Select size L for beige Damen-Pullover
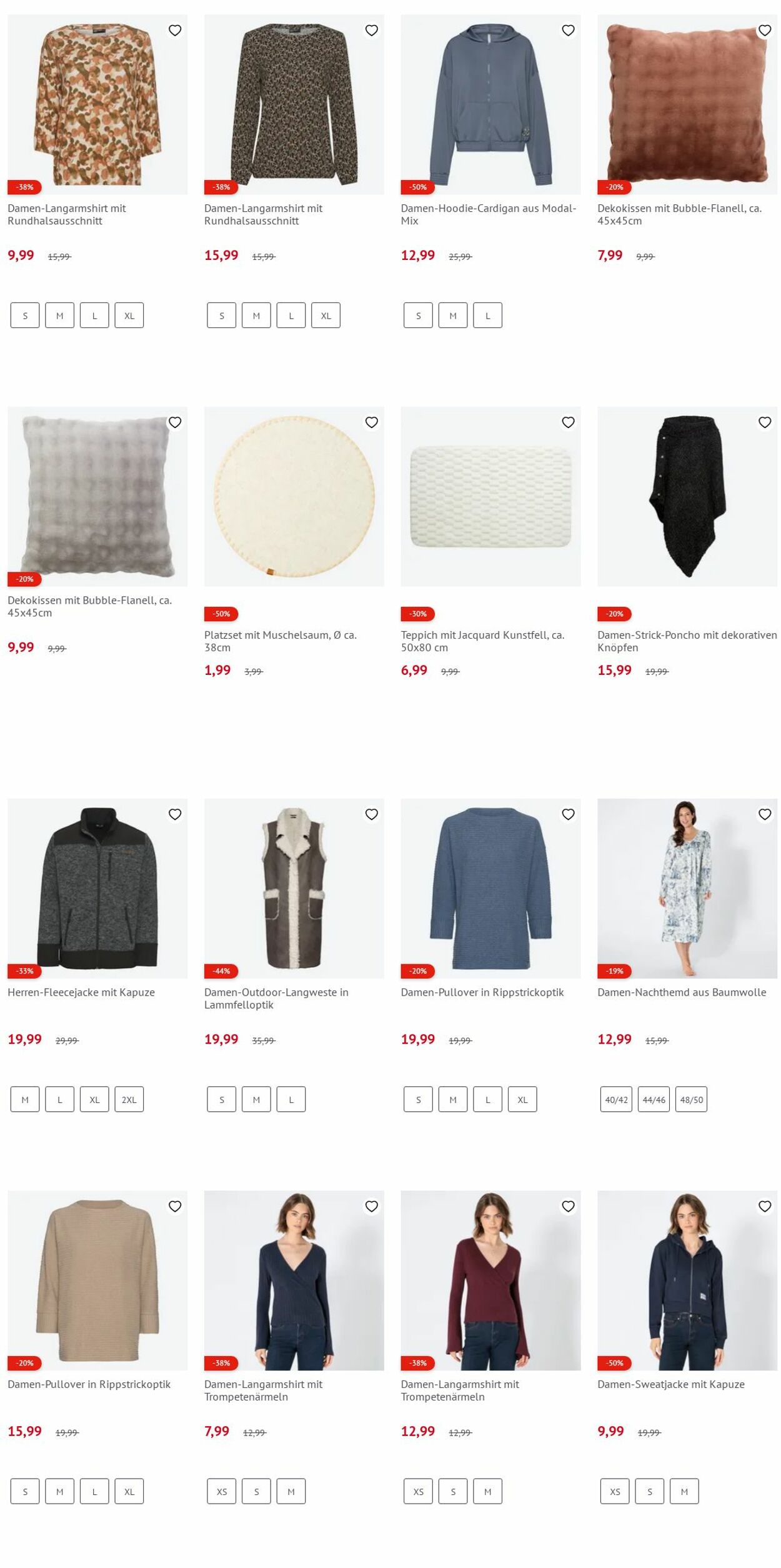This screenshot has width=781, height=1568. (x=94, y=1491)
